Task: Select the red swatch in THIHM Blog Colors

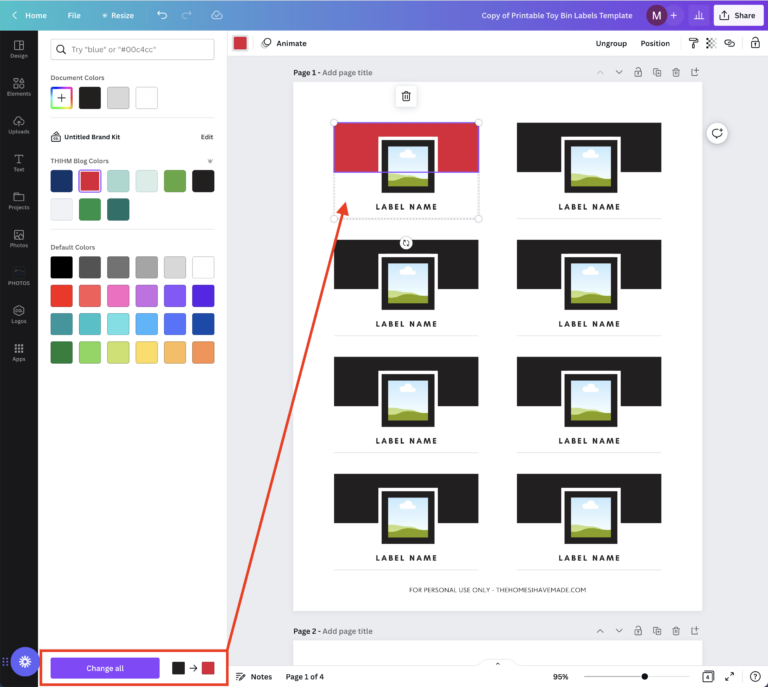Action: 90,181
